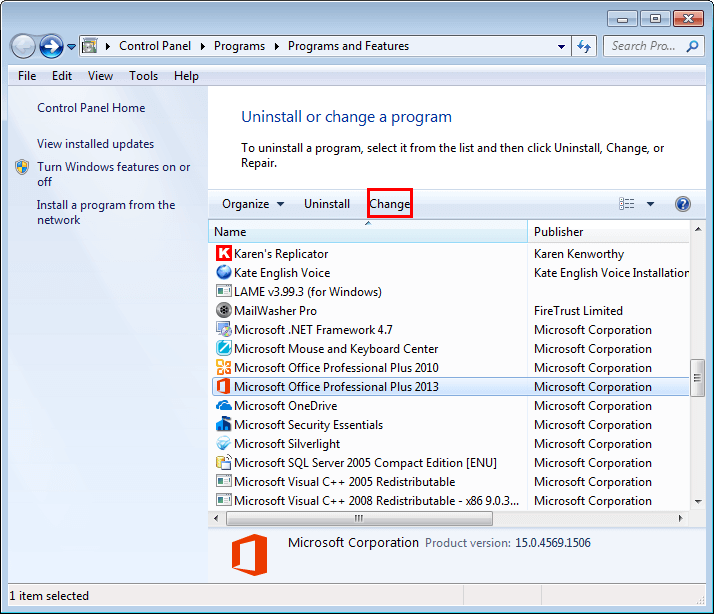The height and width of the screenshot is (614, 714).
Task: Click the Search Programs input field
Action: 645,46
